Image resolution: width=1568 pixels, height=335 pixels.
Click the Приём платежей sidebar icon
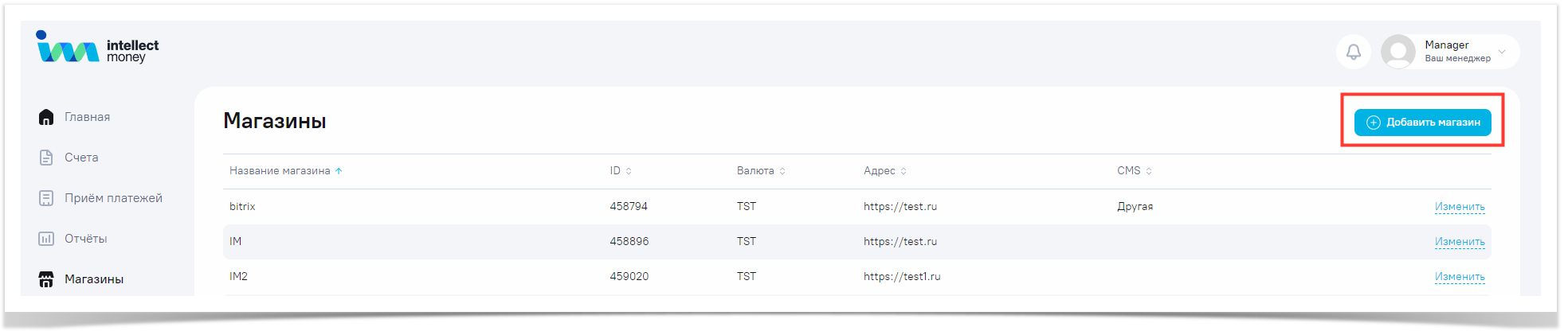click(x=46, y=198)
